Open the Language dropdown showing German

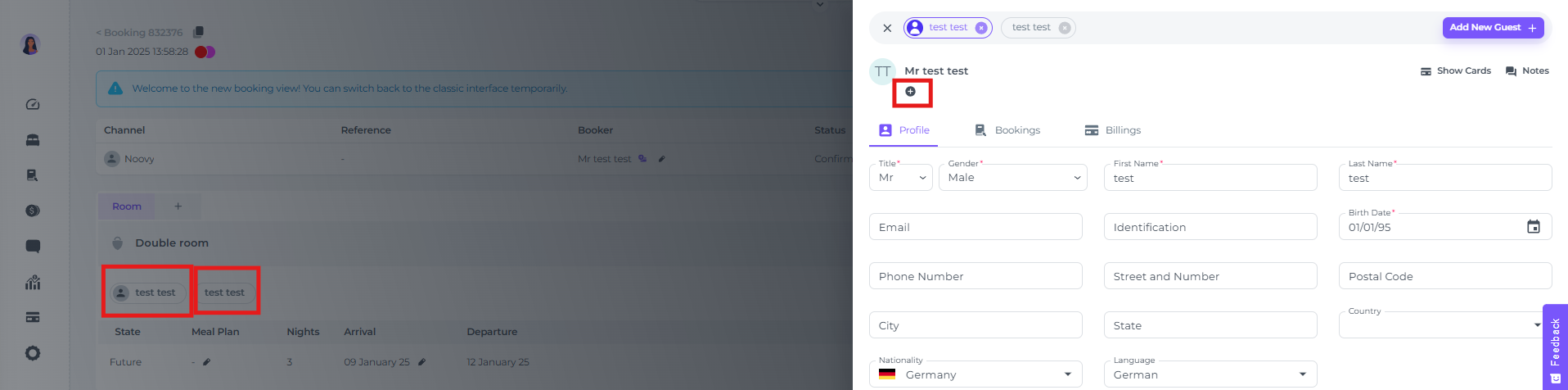[1210, 374]
